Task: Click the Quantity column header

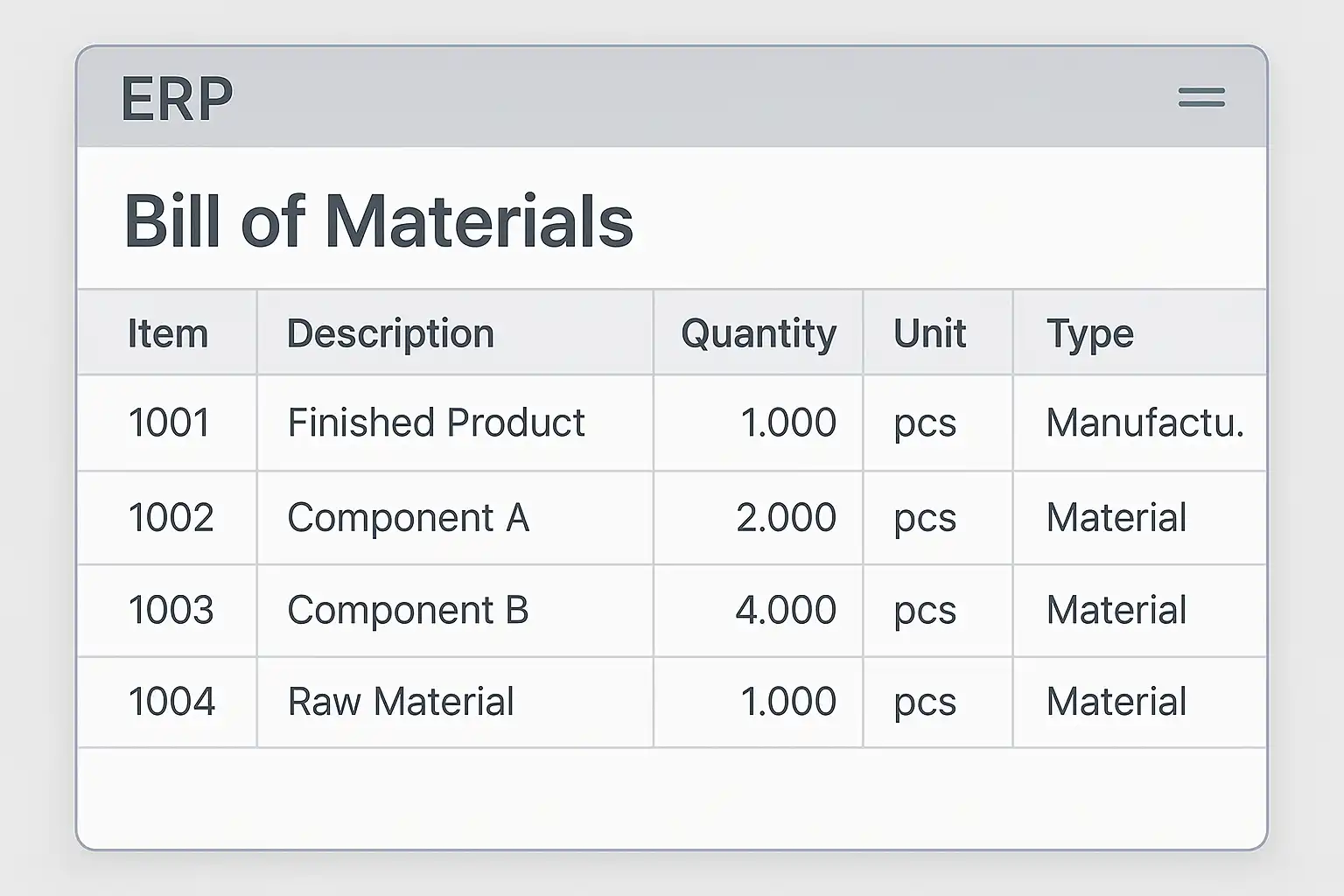Action: tap(758, 333)
